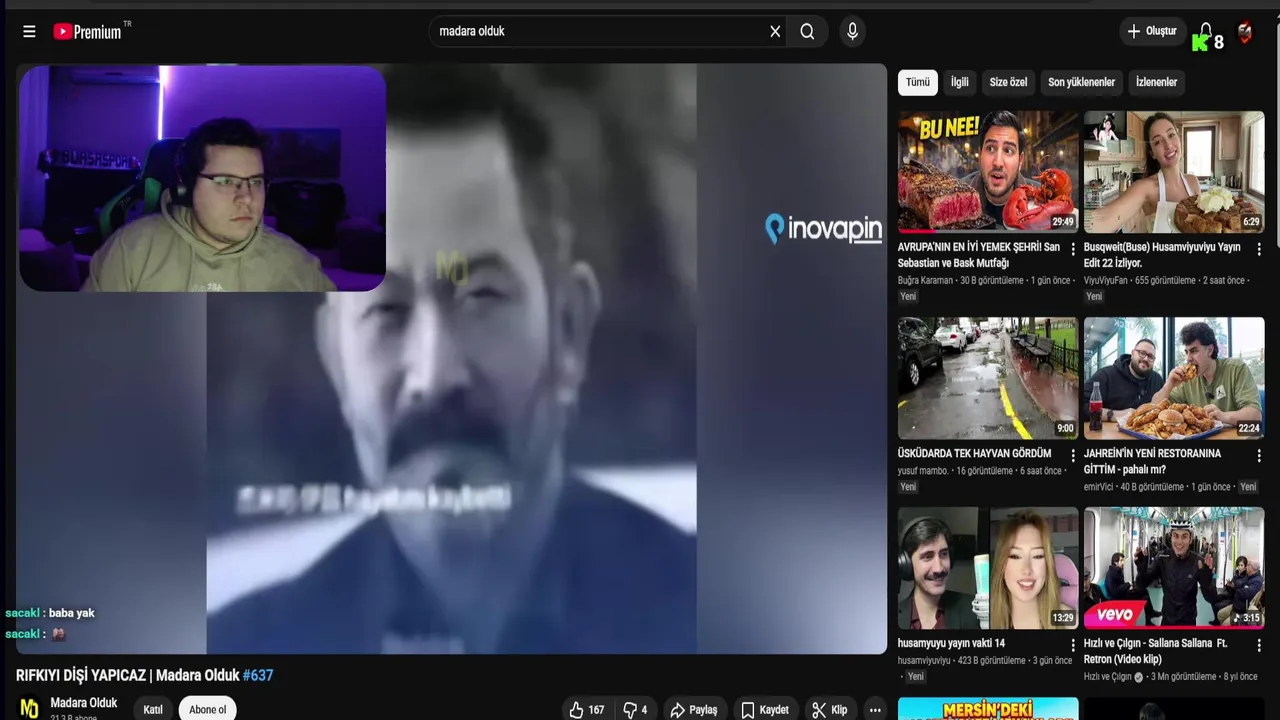Click the husamviyuviyu channel name under video

[924, 661]
